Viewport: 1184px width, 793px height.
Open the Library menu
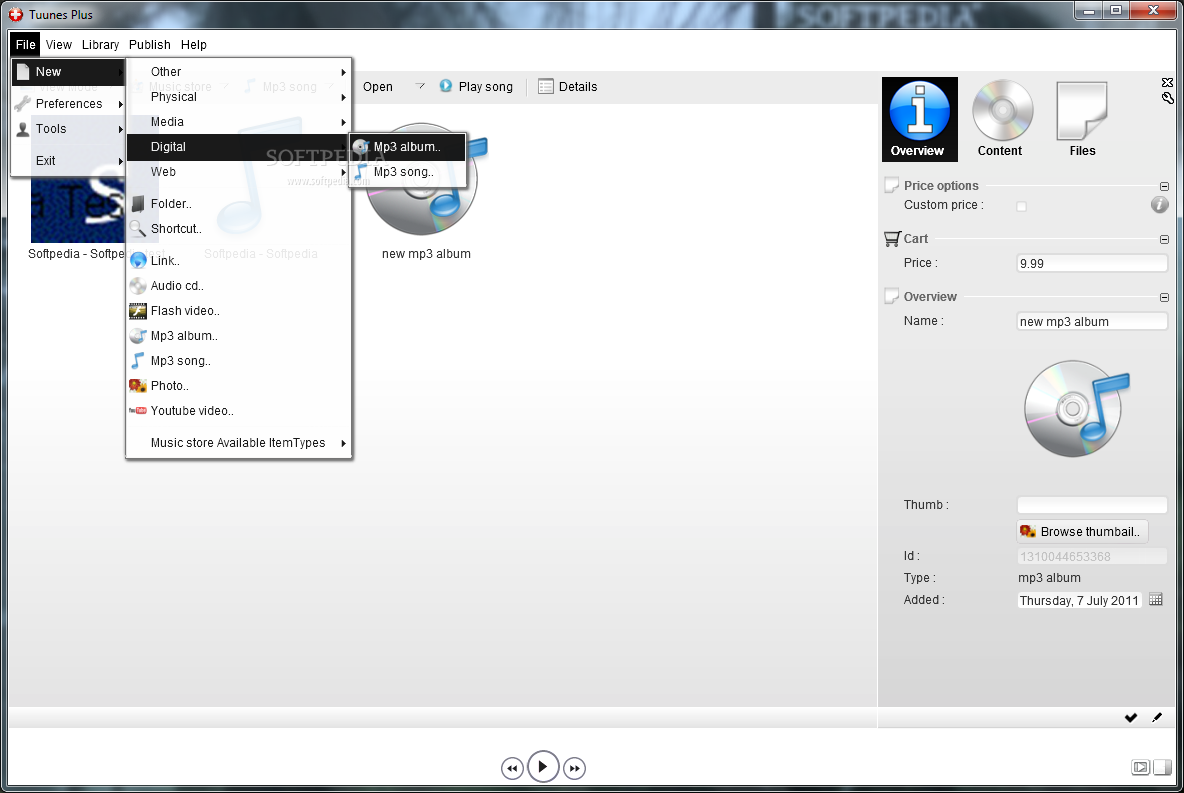pyautogui.click(x=100, y=45)
